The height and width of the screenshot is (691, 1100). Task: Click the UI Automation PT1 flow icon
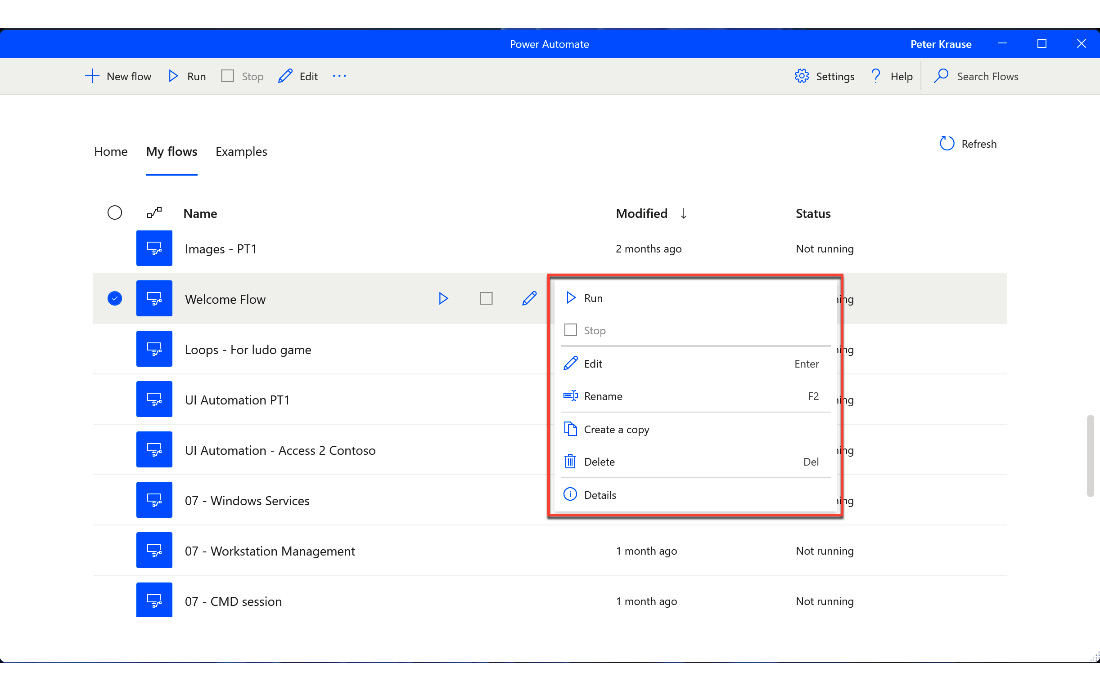click(154, 399)
